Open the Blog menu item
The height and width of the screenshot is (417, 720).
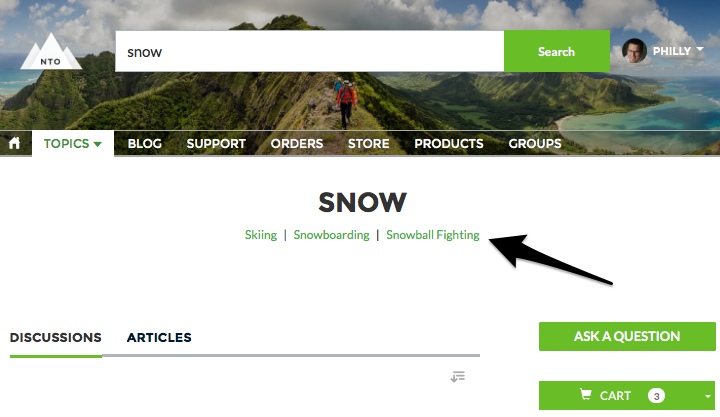click(x=145, y=143)
